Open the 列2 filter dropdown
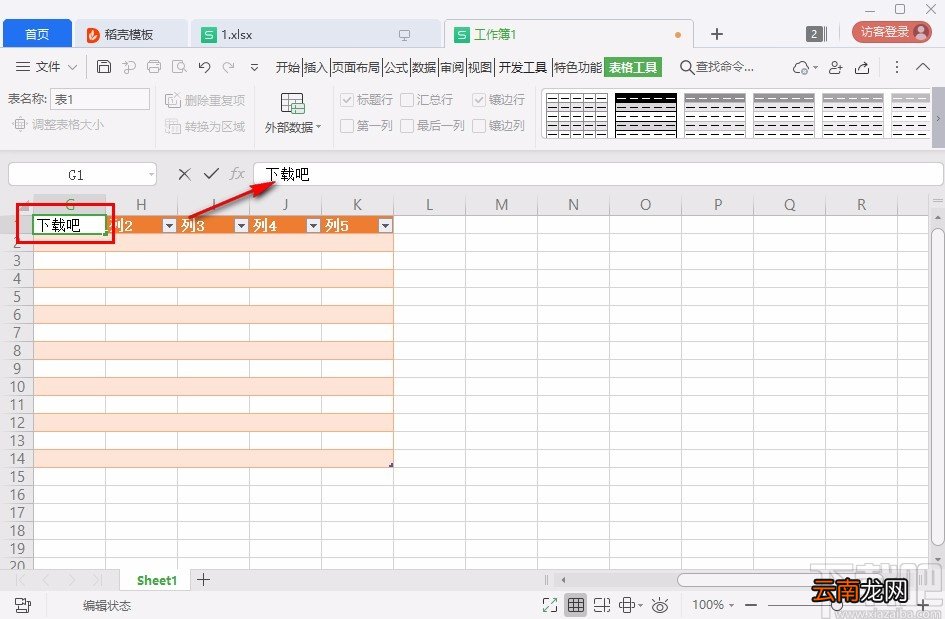Viewport: 945px width, 619px height. pyautogui.click(x=169, y=225)
